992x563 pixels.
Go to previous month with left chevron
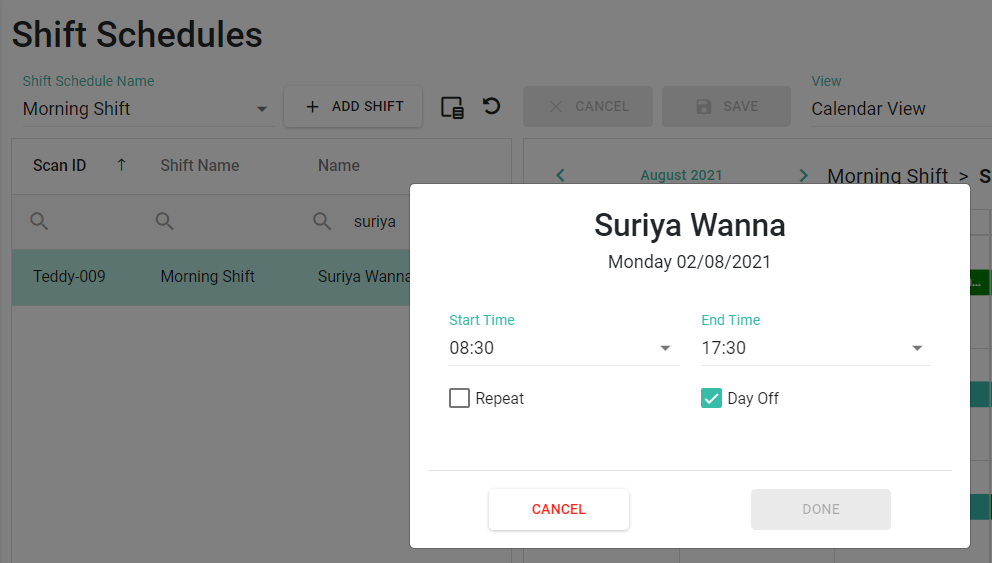click(x=560, y=175)
